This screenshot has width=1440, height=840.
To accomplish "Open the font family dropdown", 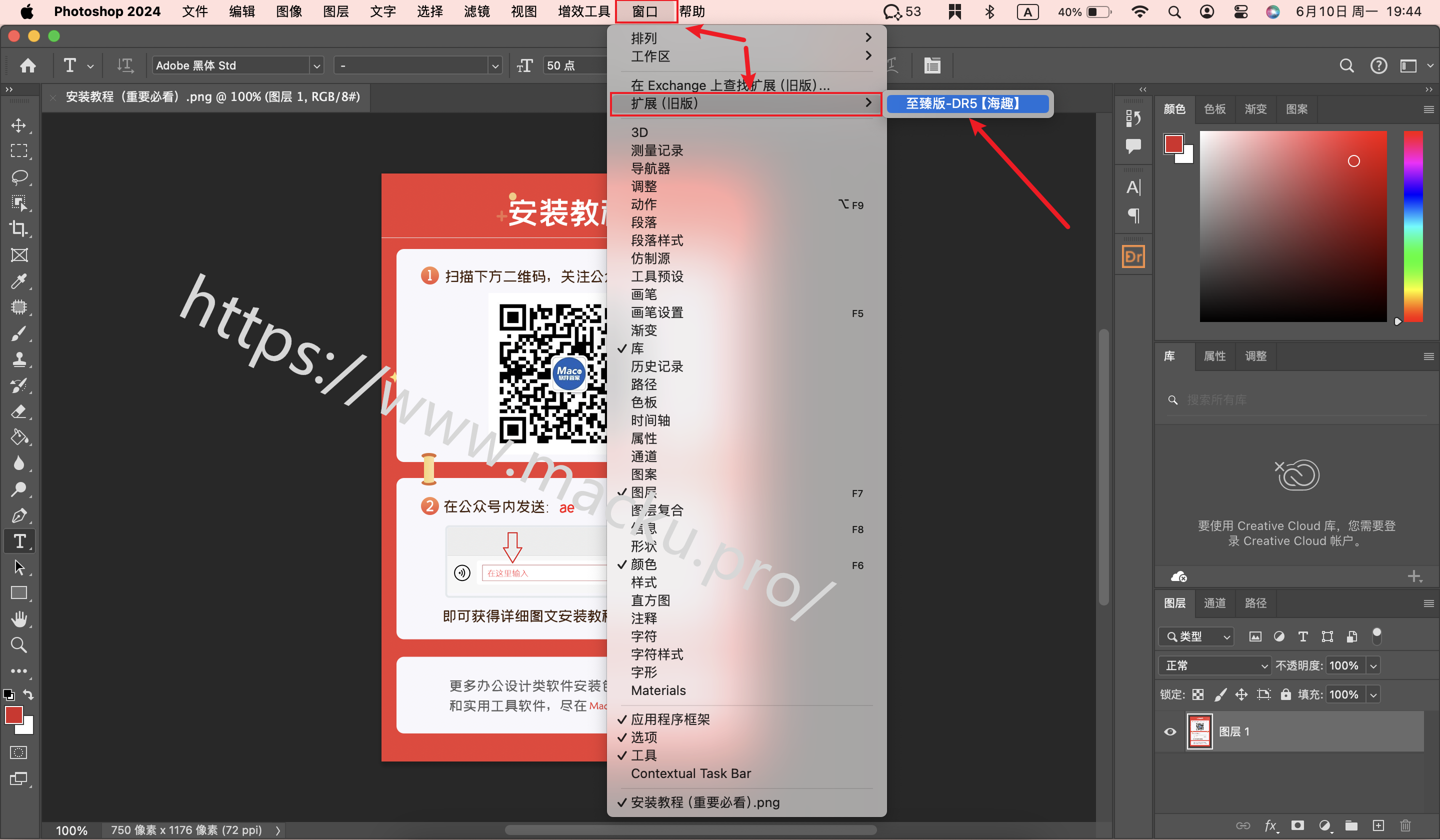I will pos(316,65).
